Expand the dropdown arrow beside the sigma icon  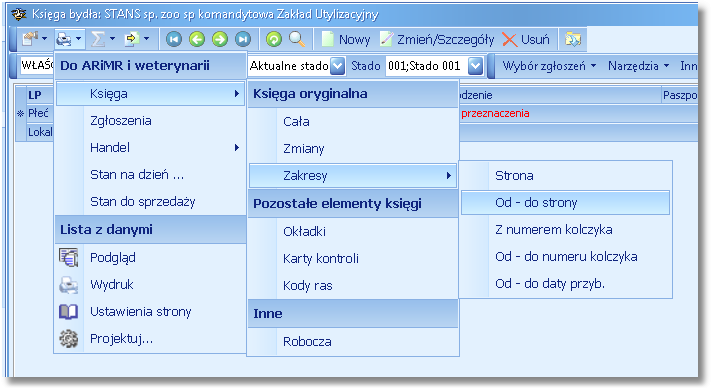tap(112, 39)
